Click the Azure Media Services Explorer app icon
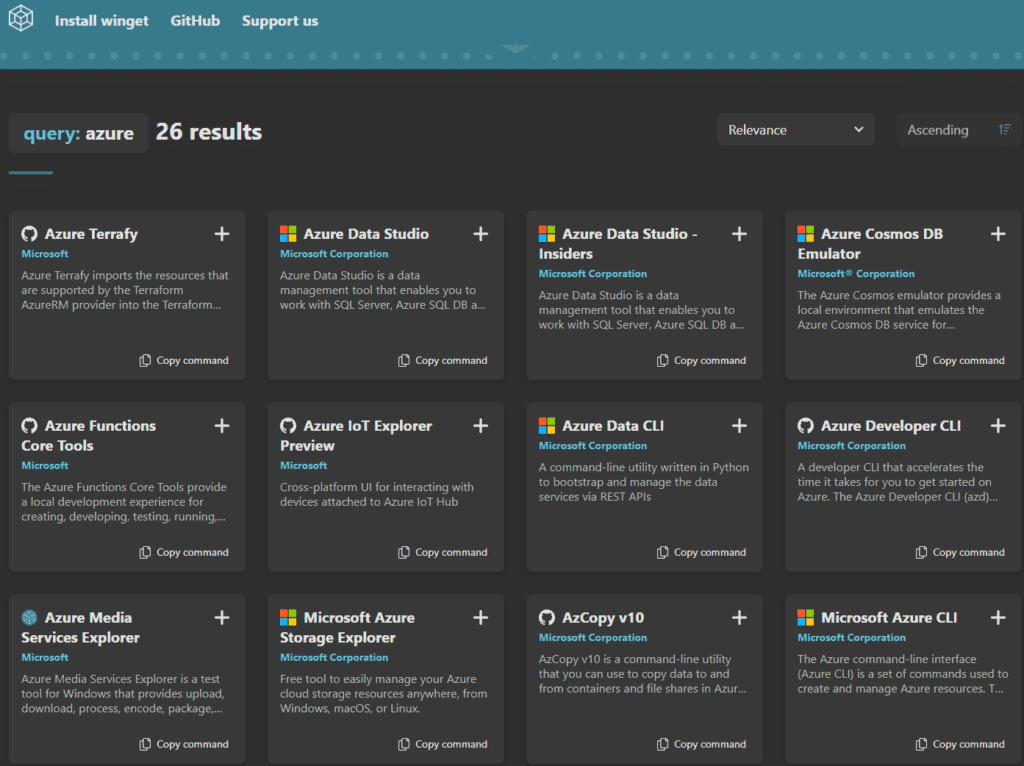Image resolution: width=1024 pixels, height=766 pixels. [x=29, y=618]
